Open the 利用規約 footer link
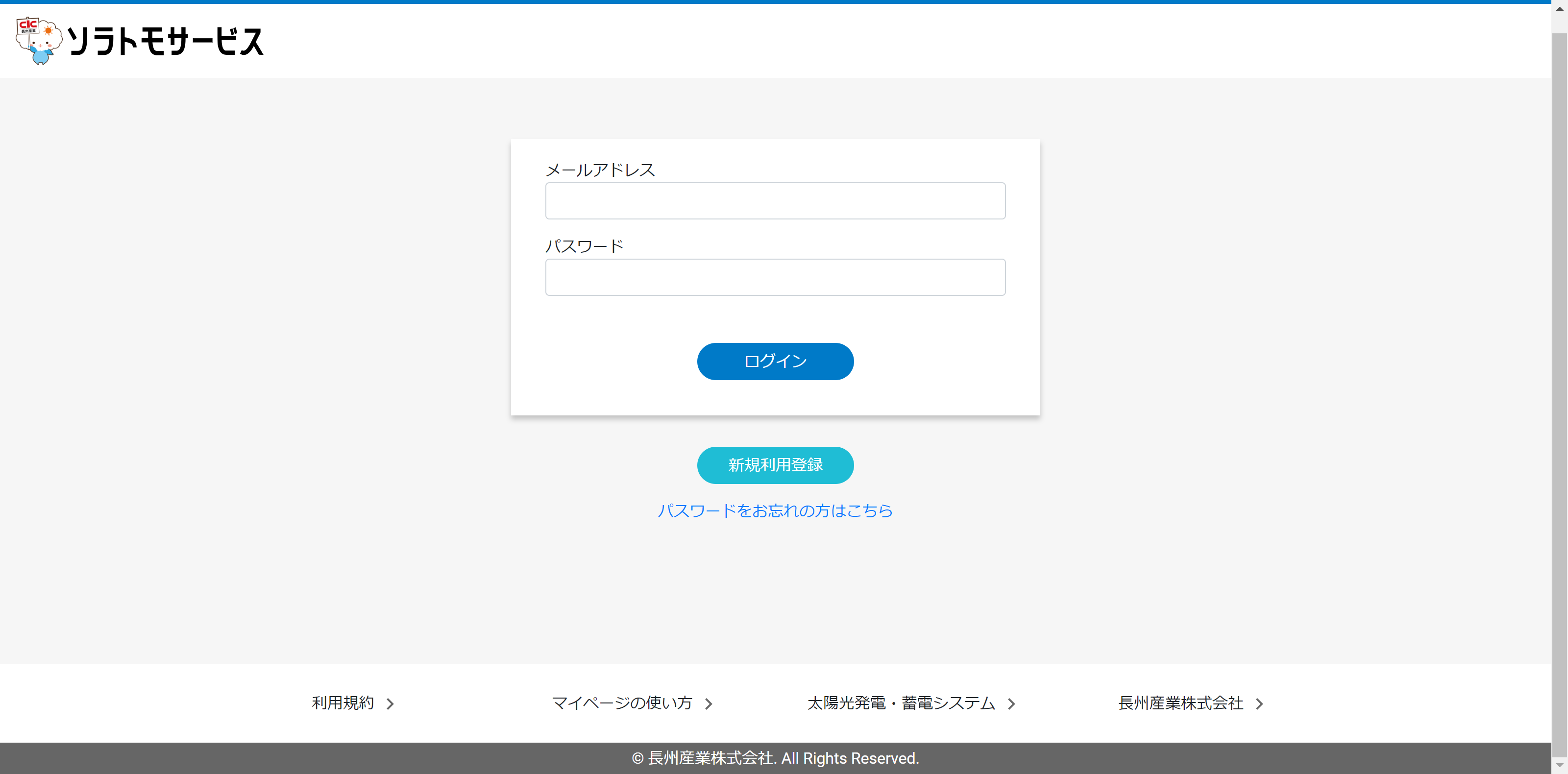 (x=343, y=703)
